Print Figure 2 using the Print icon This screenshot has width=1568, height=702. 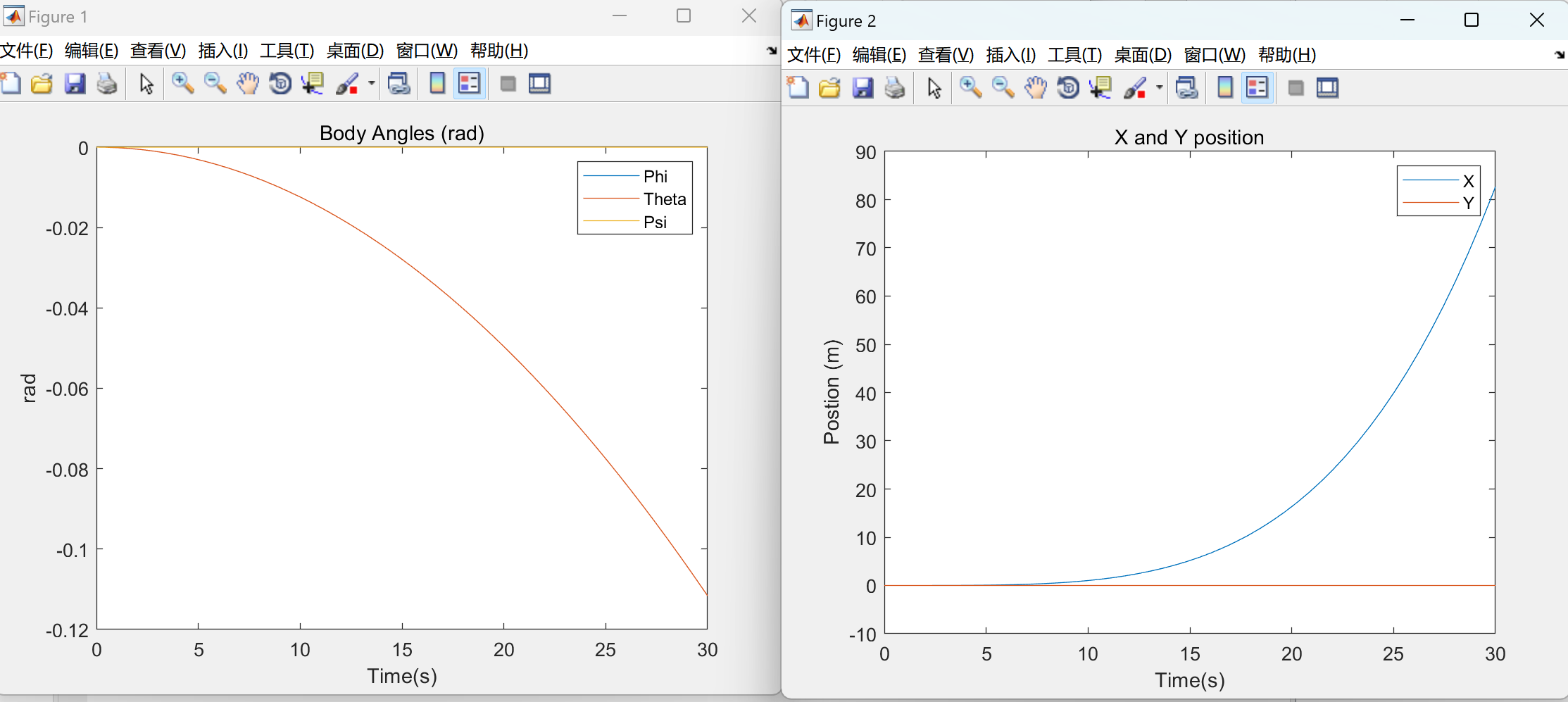click(894, 87)
